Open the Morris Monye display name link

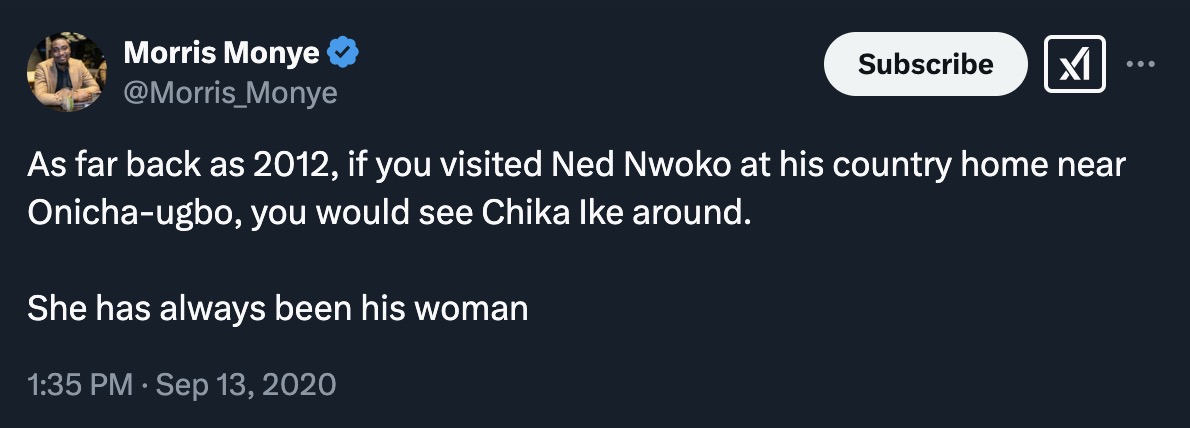222,52
